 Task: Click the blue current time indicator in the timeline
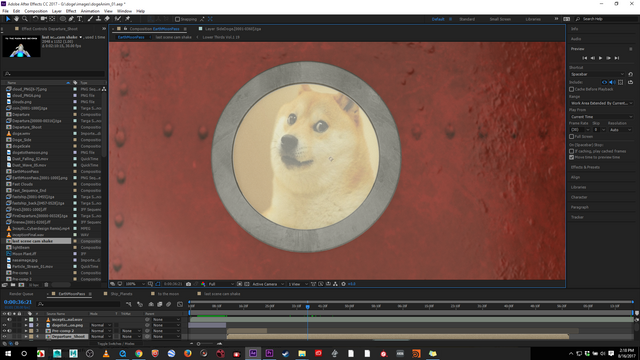(307, 306)
